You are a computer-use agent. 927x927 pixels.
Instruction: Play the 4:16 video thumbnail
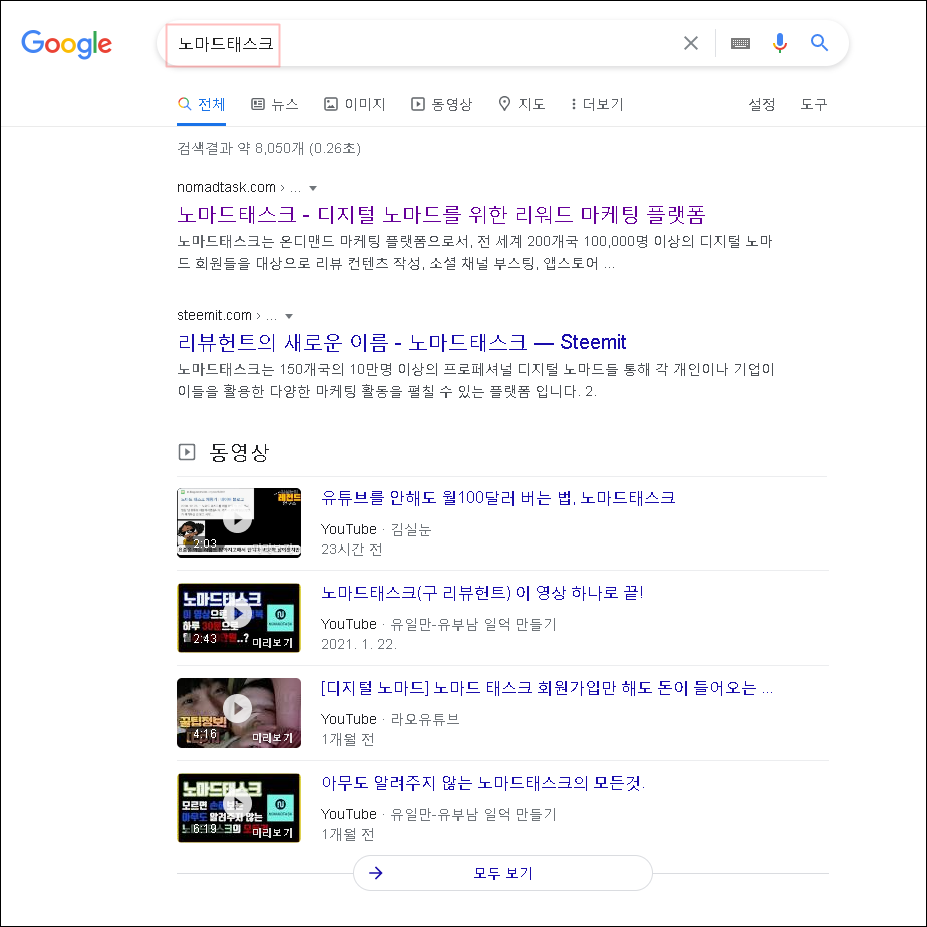coord(239,713)
